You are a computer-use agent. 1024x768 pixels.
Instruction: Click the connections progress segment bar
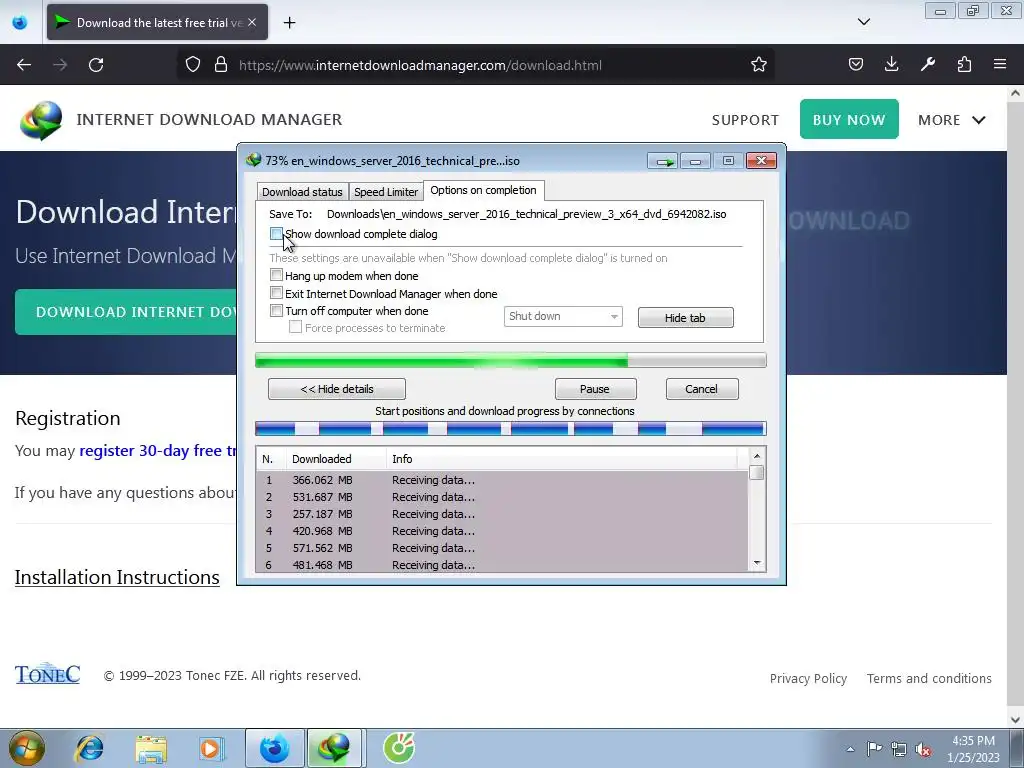510,429
